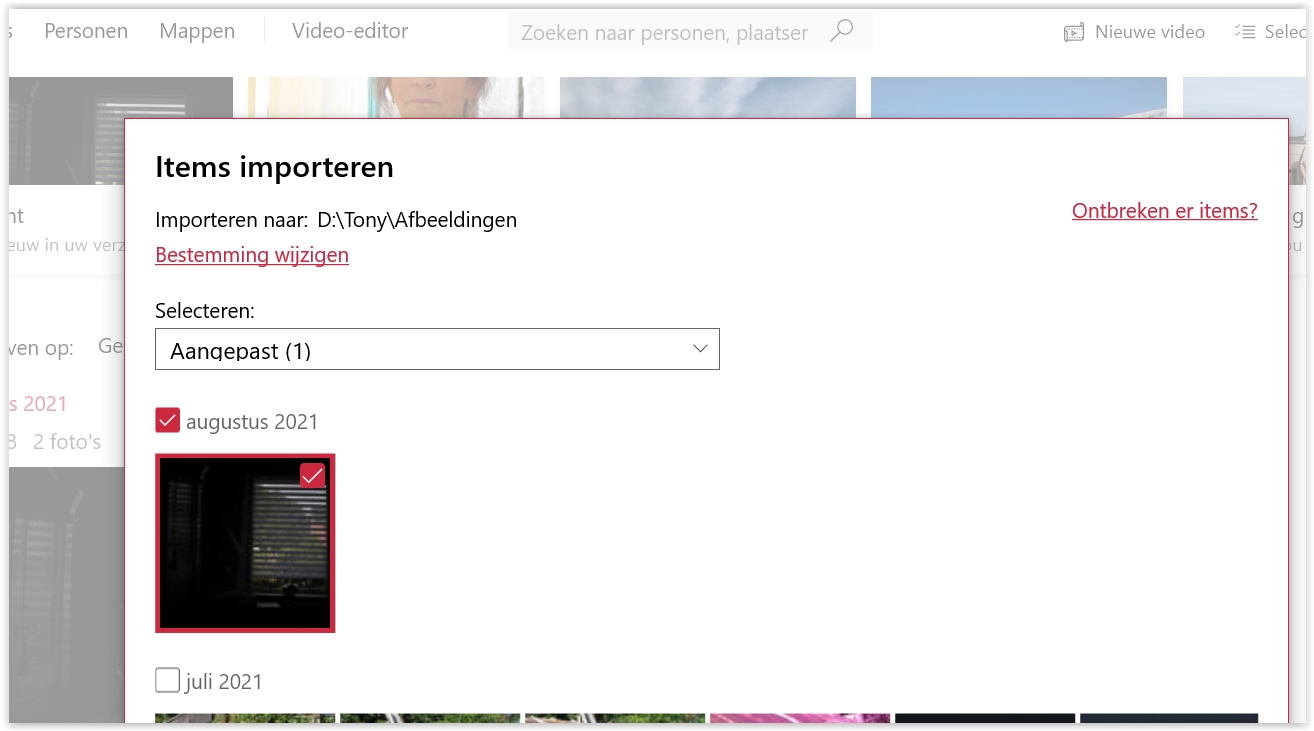Click the Bestemming wijzigen link
The image size is (1314, 731).
[x=252, y=255]
